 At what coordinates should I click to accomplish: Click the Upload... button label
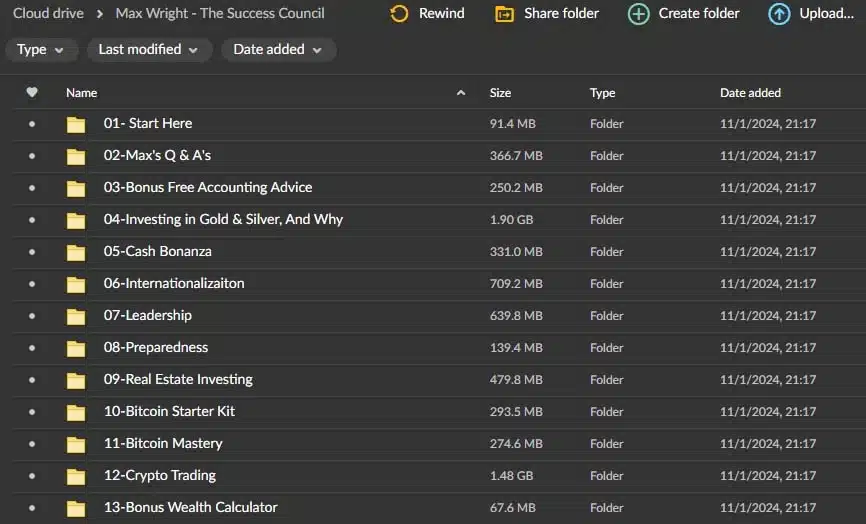(826, 13)
